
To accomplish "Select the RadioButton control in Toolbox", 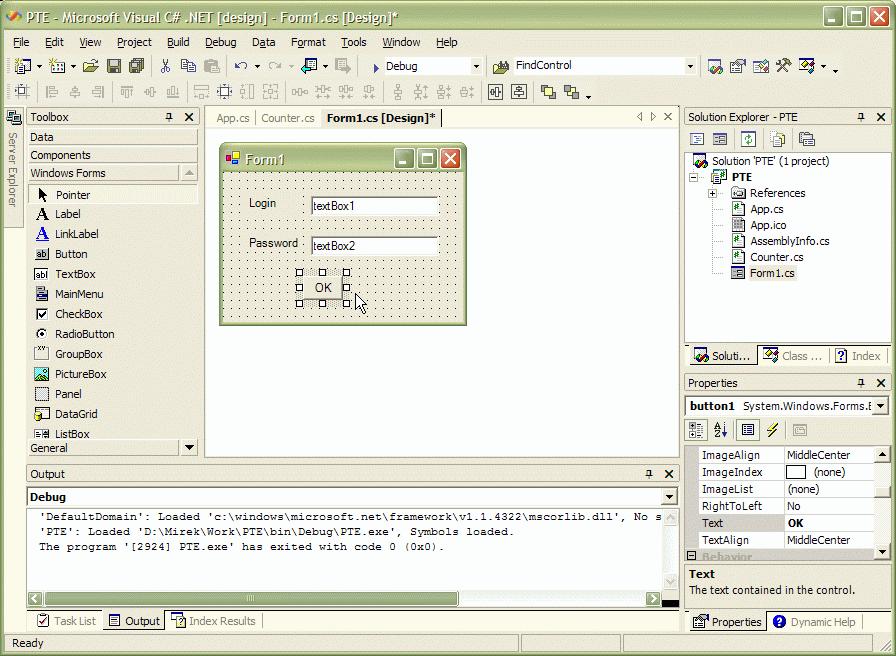I will (x=85, y=334).
